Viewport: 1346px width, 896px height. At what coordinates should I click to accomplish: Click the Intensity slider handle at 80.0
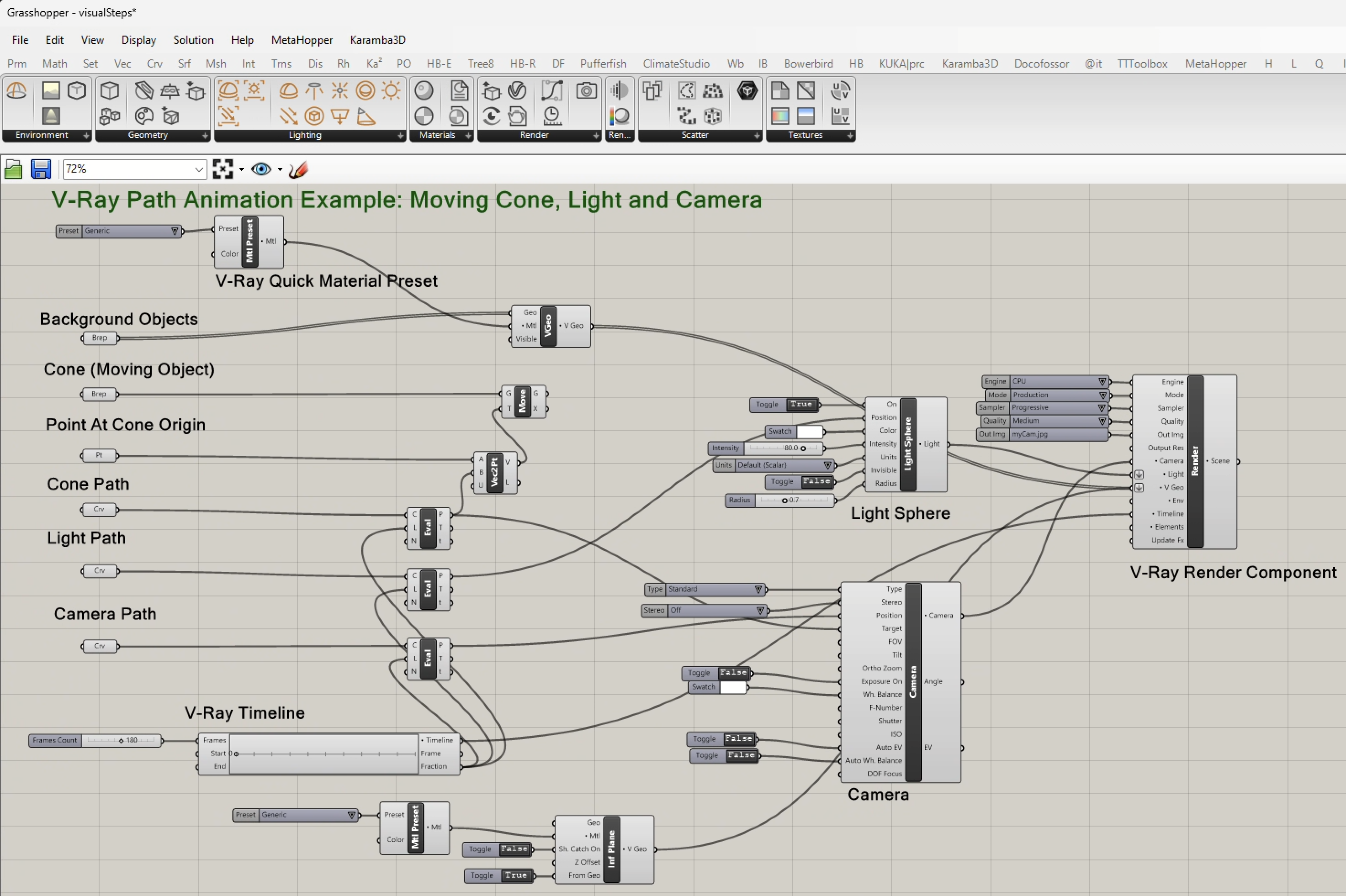click(803, 448)
